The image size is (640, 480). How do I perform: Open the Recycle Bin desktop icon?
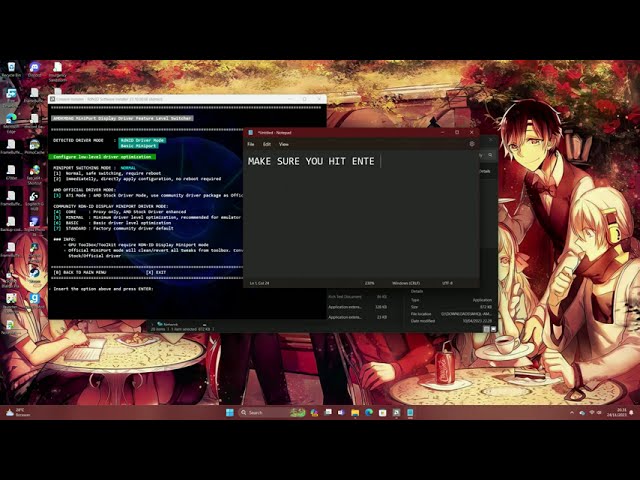pyautogui.click(x=11, y=68)
